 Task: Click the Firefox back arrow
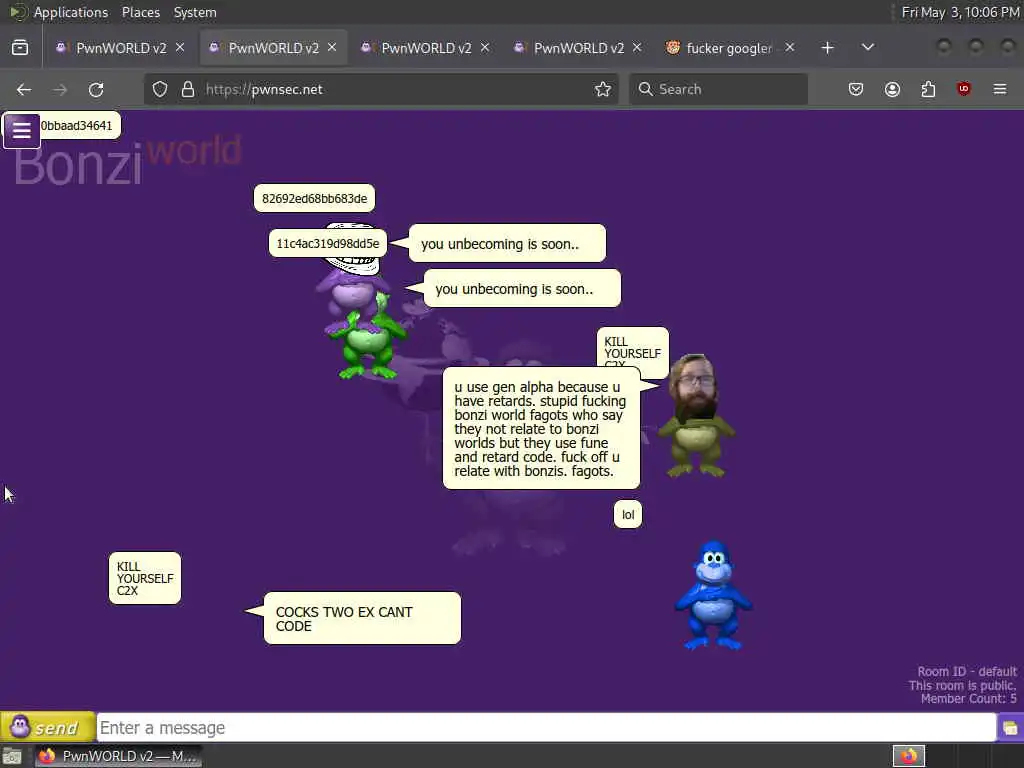pos(24,89)
